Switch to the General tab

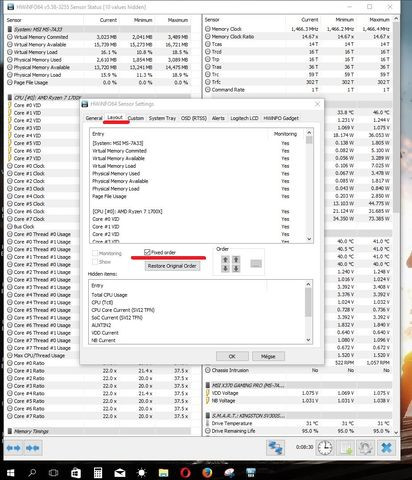94,118
